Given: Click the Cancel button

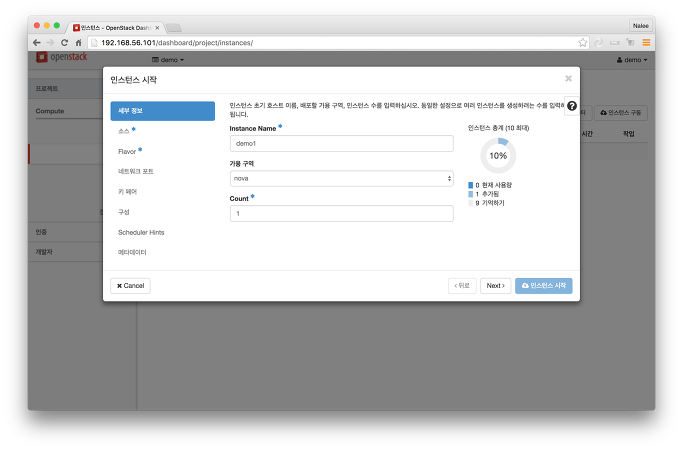Looking at the screenshot, I should (130, 286).
